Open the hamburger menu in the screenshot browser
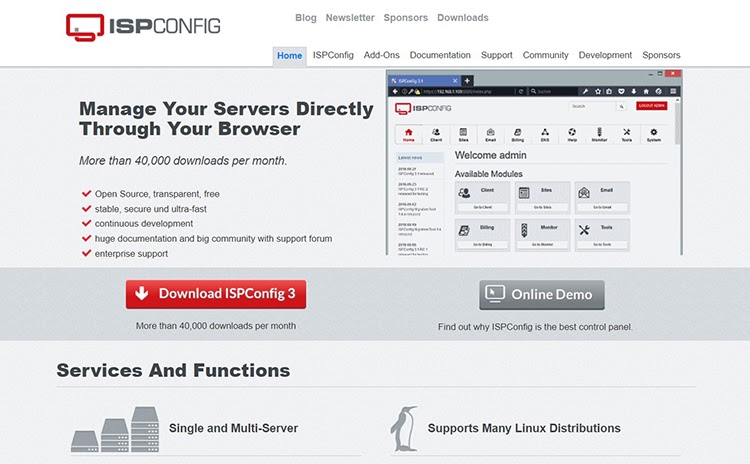Viewport: 750px width, 464px height. [x=673, y=91]
